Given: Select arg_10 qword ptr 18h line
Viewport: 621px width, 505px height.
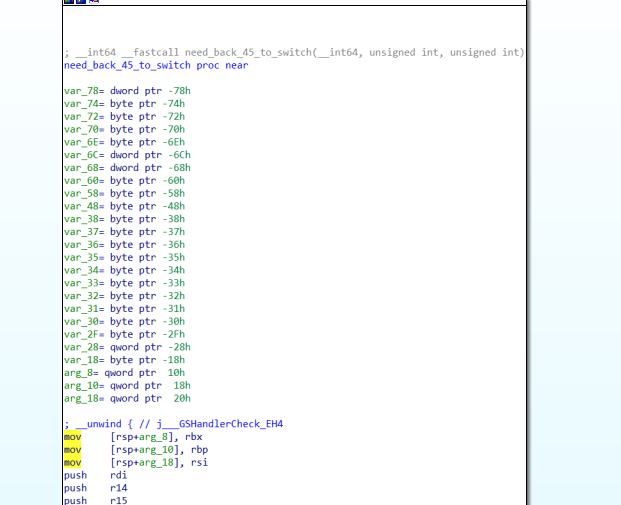Looking at the screenshot, I should point(127,386).
